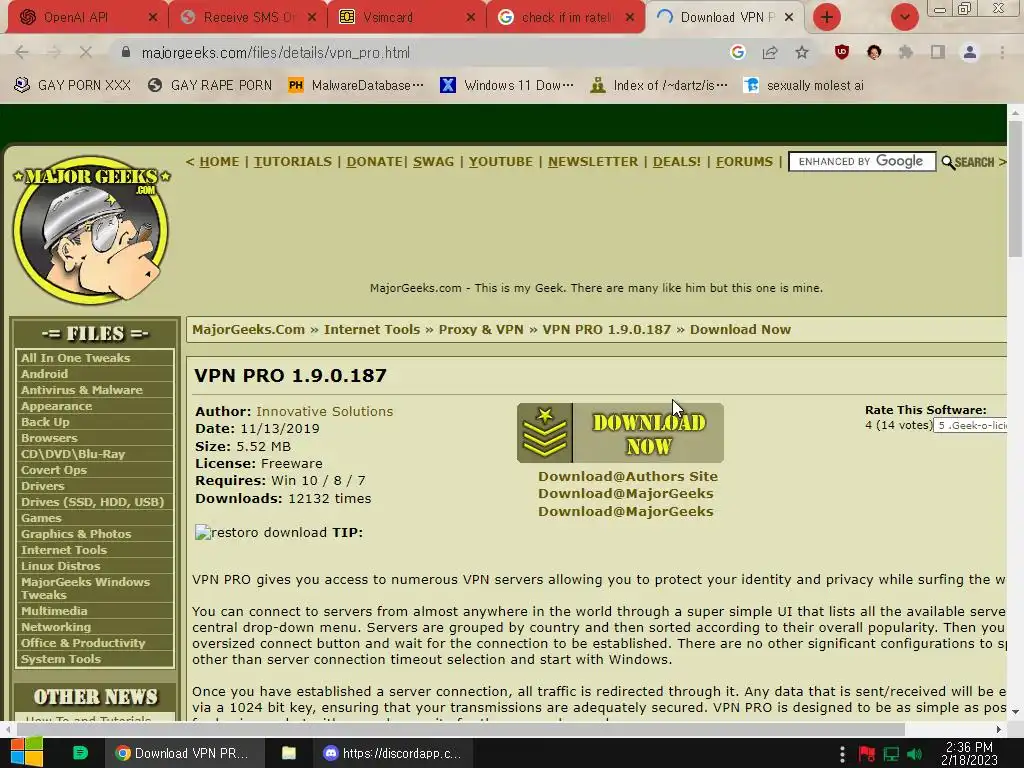Open the uBlock Origin extension icon
Screen dimensions: 1024x768
coord(842,52)
